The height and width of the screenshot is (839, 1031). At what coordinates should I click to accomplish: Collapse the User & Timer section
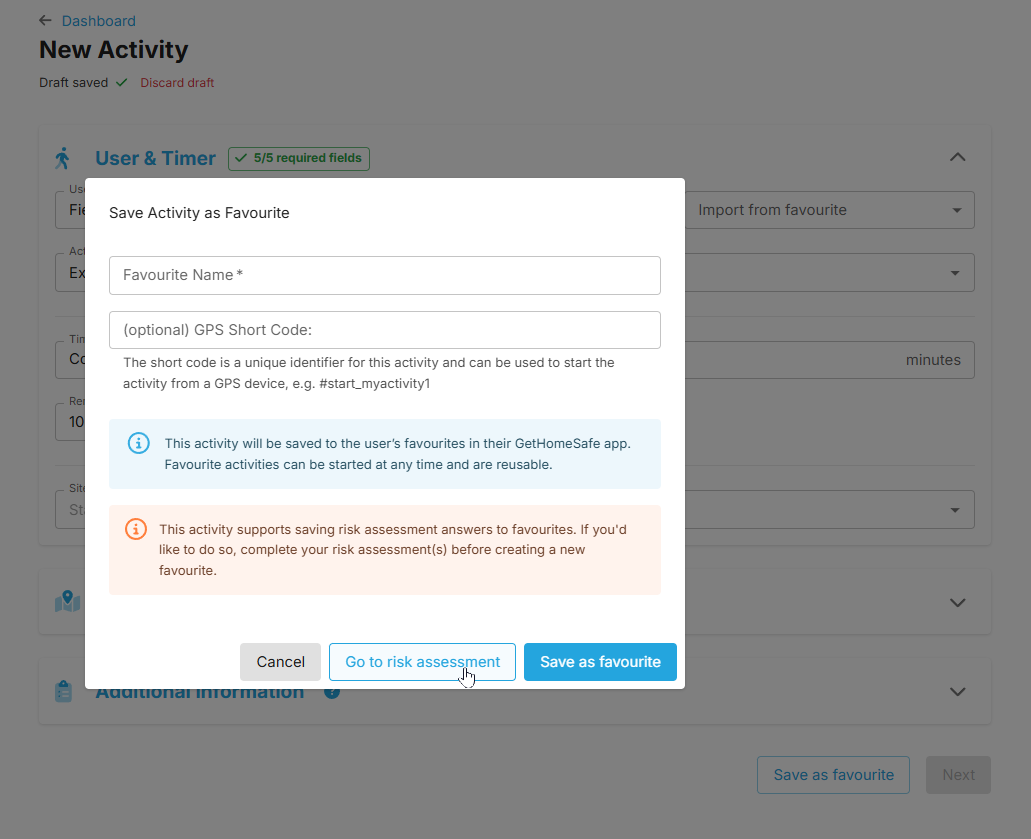957,157
